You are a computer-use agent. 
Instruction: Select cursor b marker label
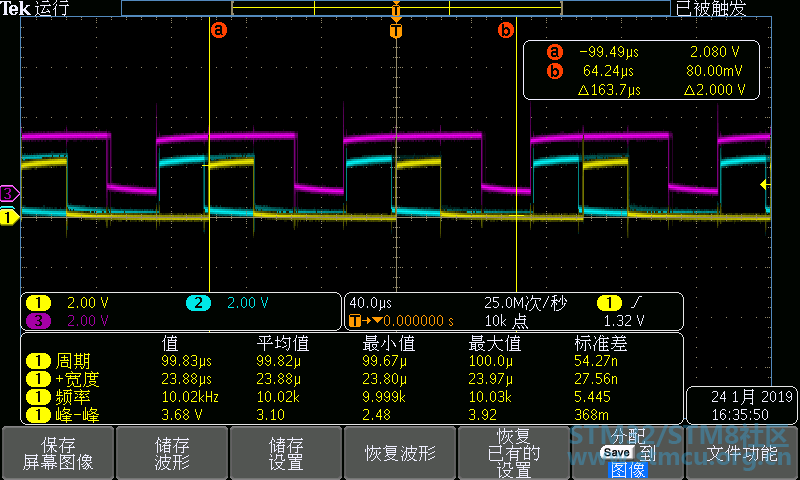point(506,31)
